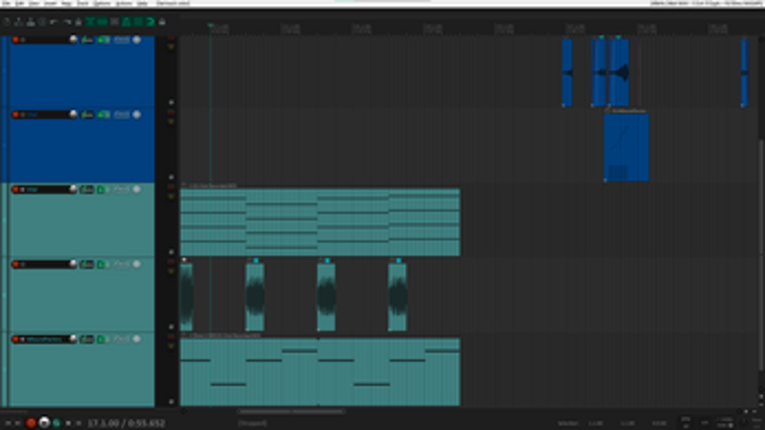Arm the first blue track for recording
Viewport: 765px width, 430px height.
15,40
